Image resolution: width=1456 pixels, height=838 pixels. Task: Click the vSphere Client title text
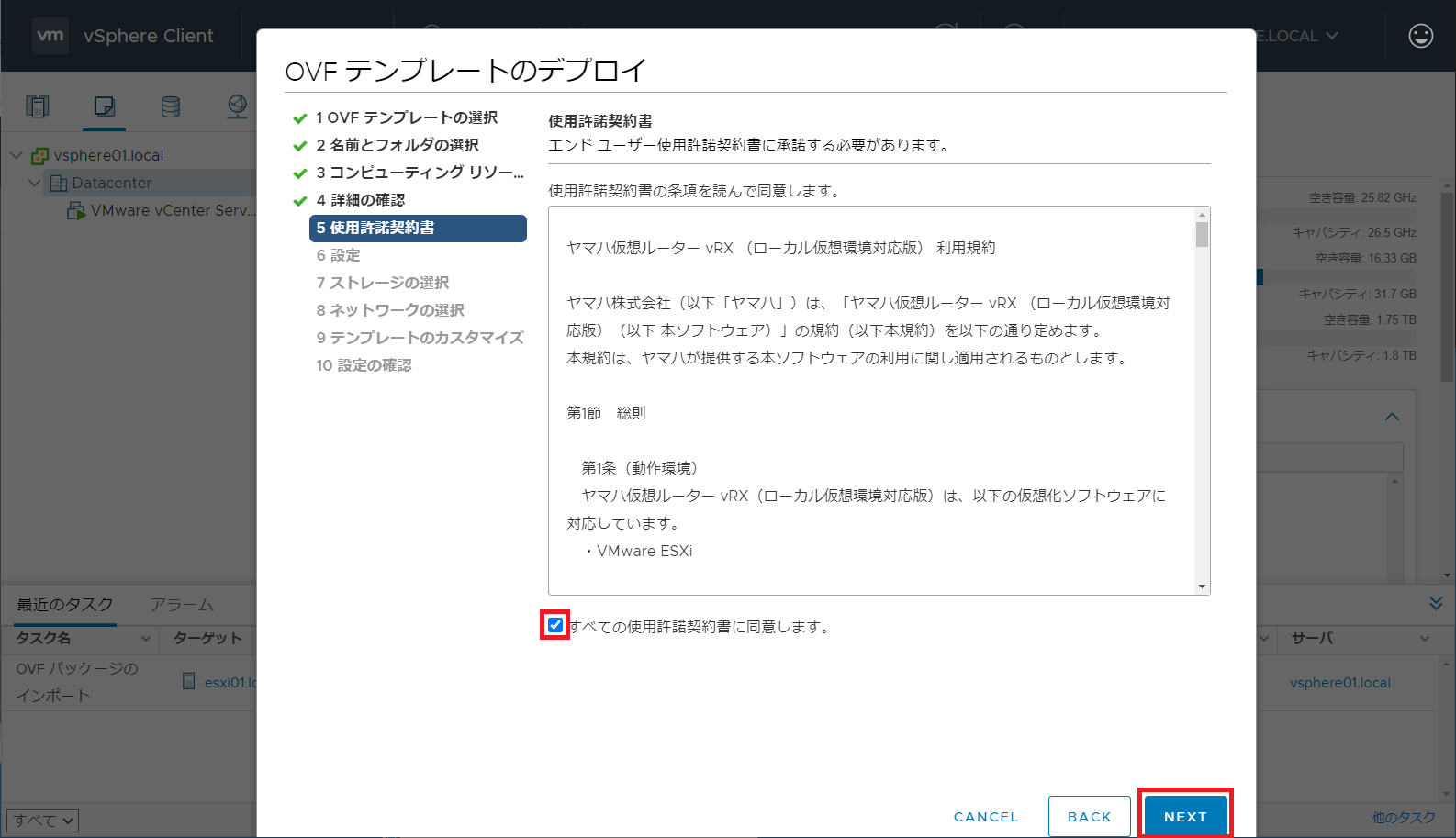[148, 36]
